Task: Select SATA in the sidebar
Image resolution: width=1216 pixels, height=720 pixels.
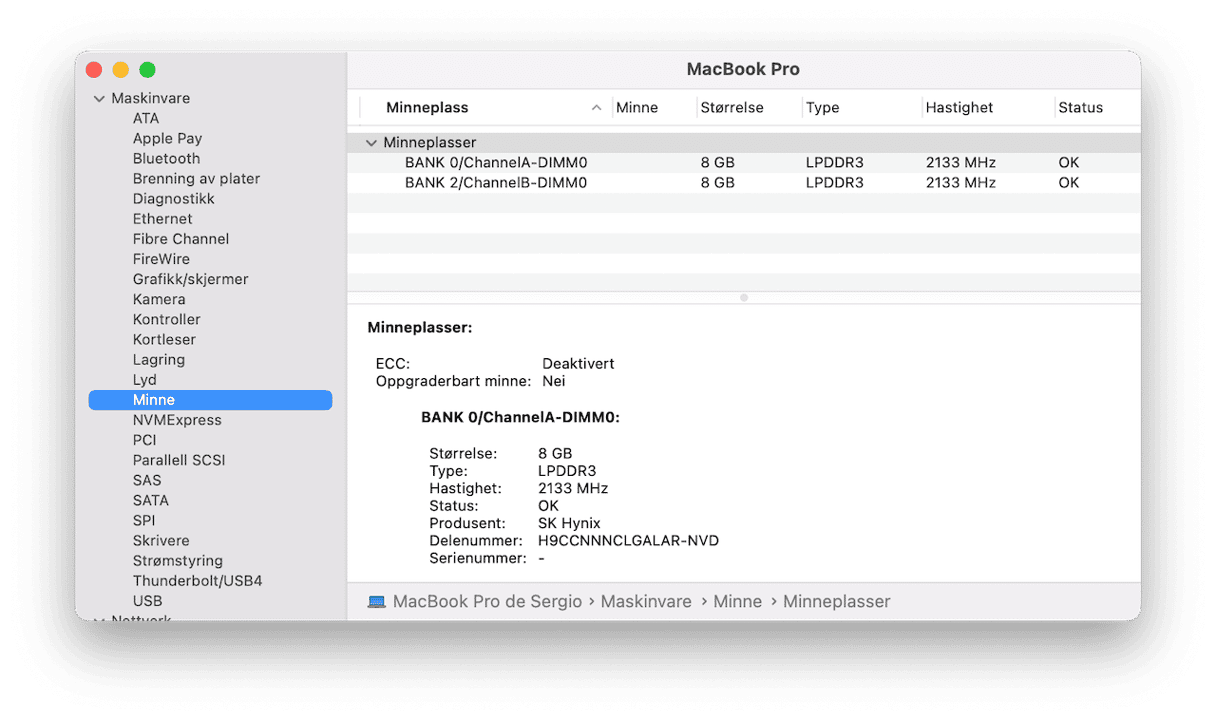Action: tap(150, 500)
